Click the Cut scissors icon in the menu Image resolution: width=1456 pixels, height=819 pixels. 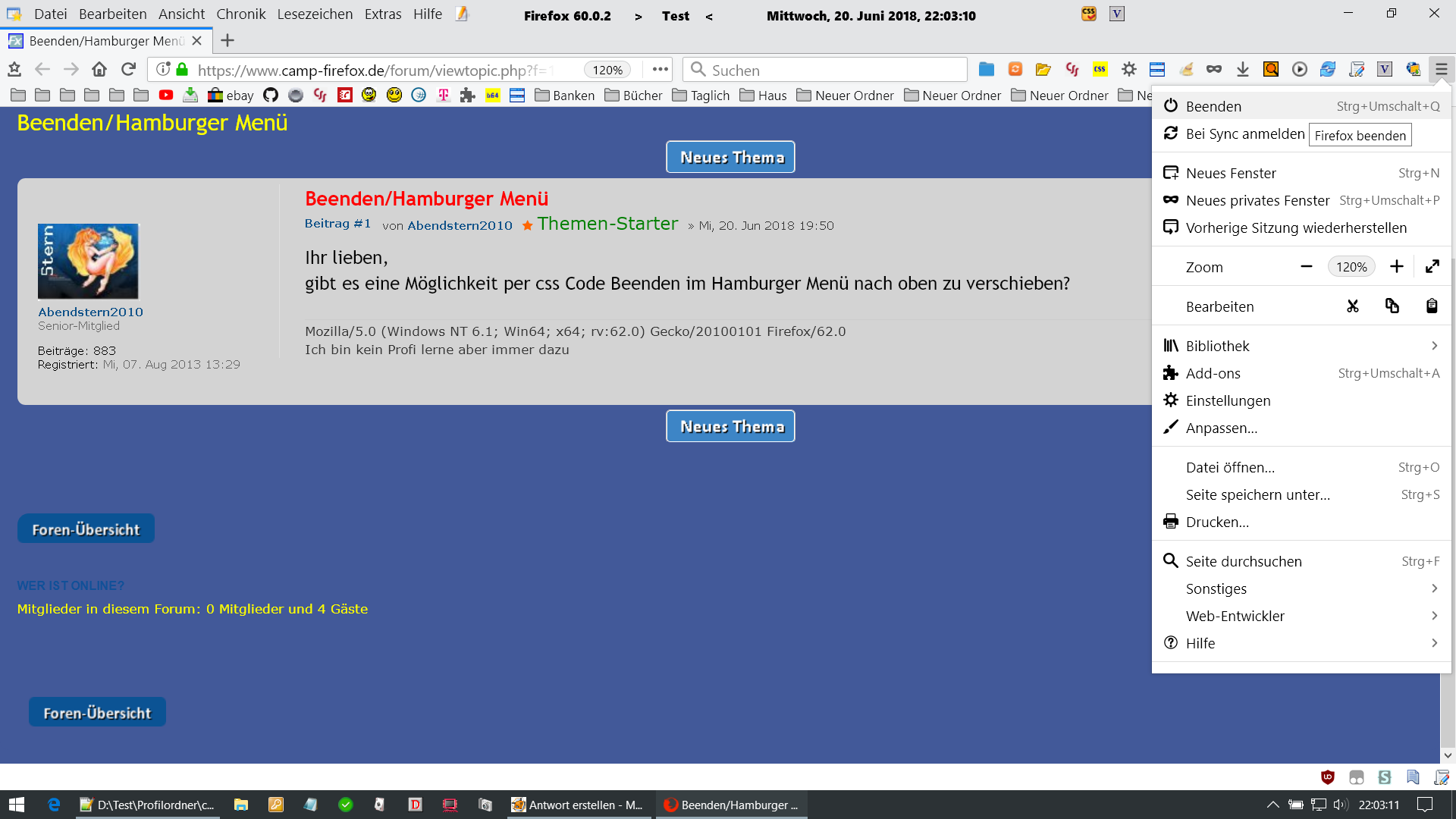[1353, 306]
